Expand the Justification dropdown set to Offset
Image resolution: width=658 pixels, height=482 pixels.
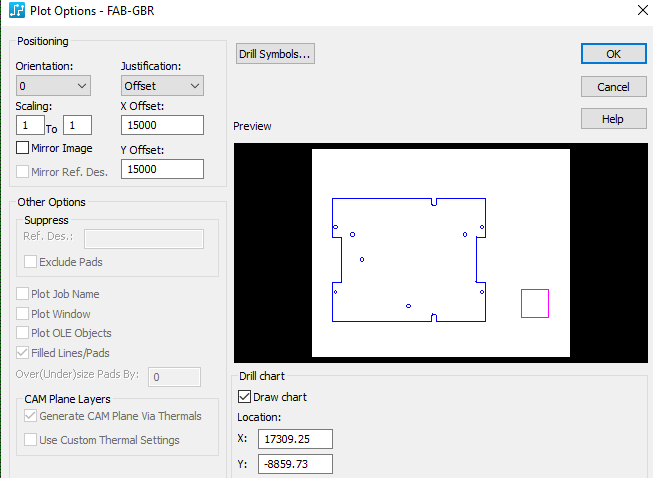click(162, 86)
